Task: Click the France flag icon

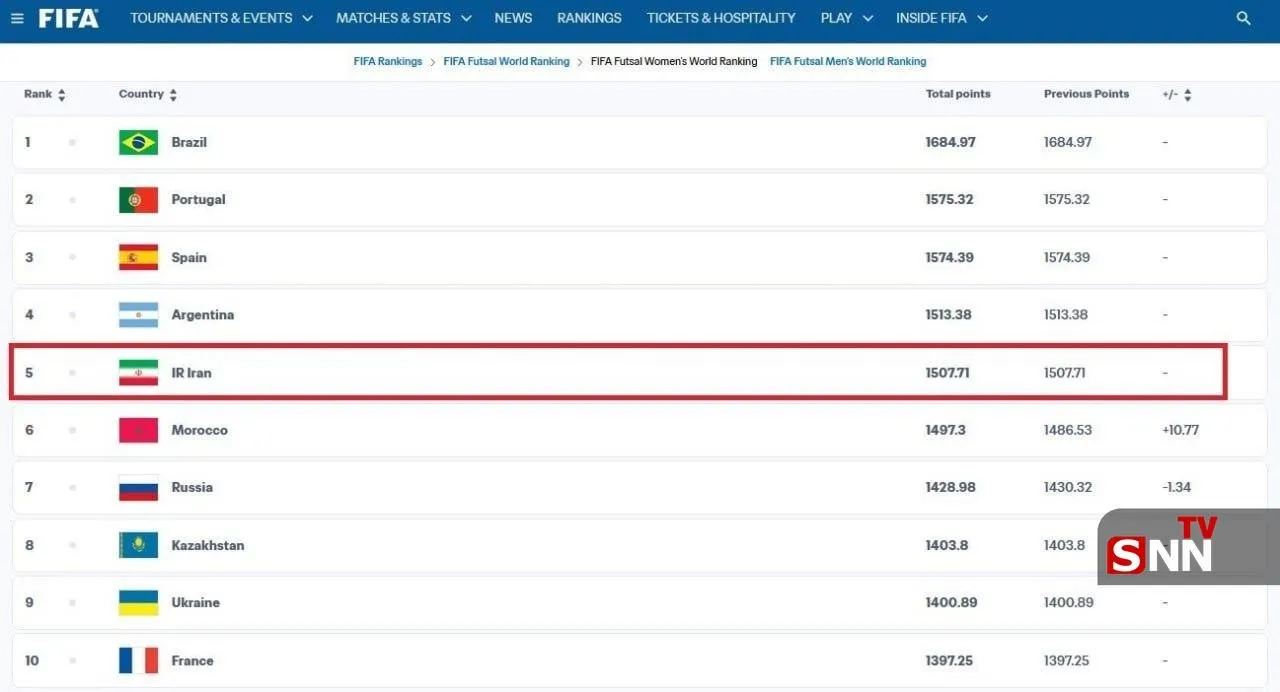Action: click(138, 660)
